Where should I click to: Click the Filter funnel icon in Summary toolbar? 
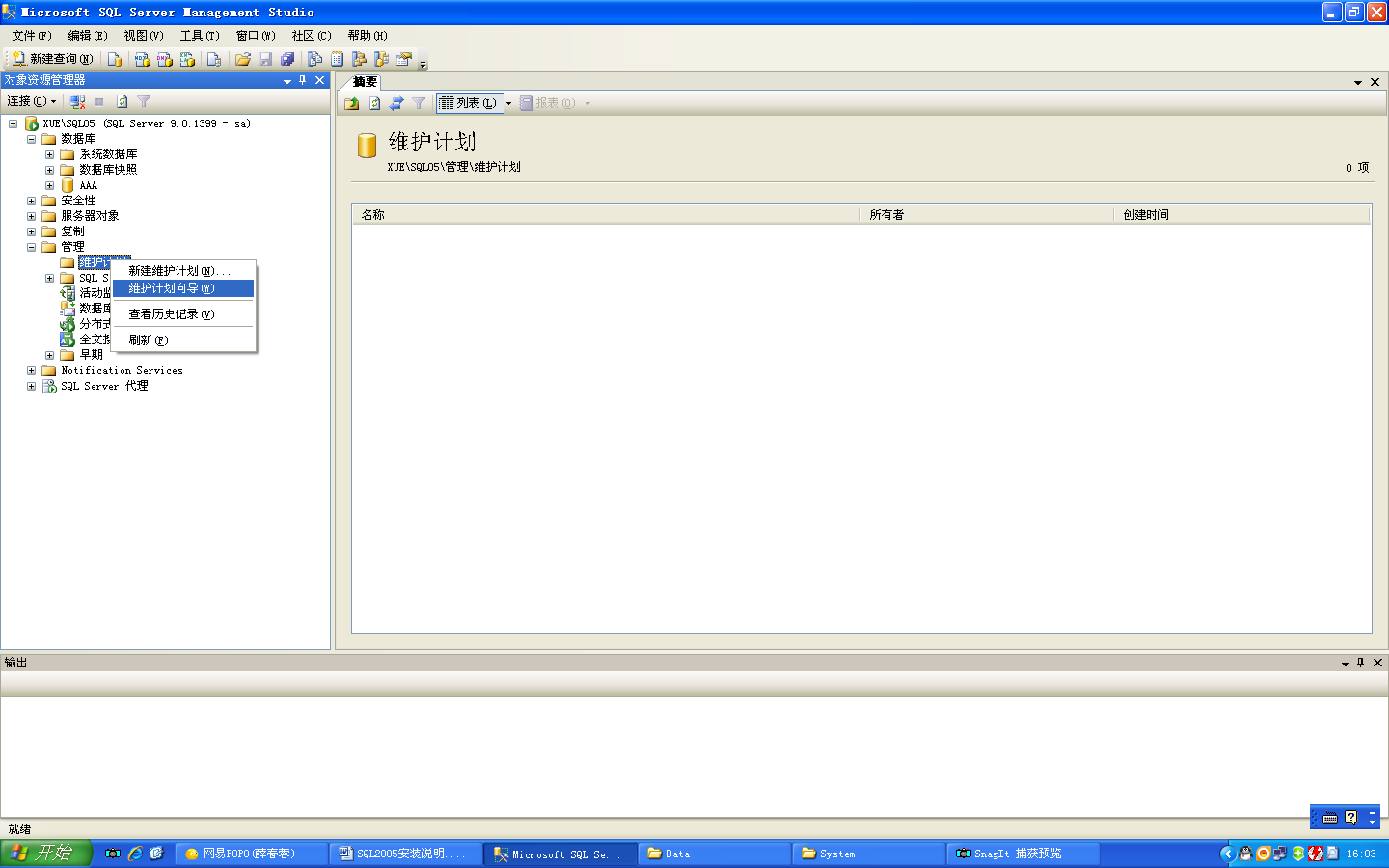pos(419,103)
